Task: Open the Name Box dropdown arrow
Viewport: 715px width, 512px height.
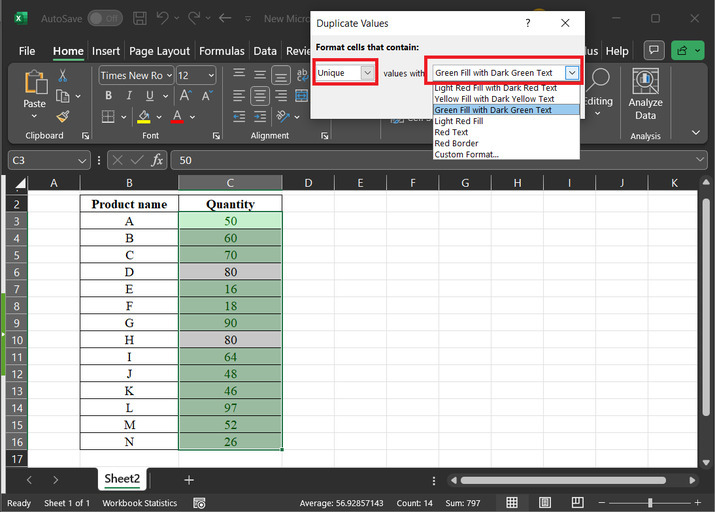Action: tap(83, 160)
